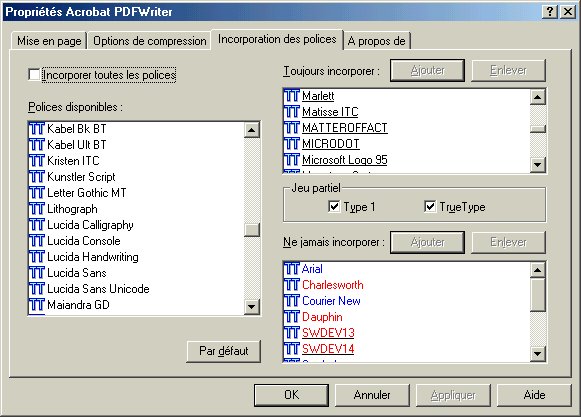The height and width of the screenshot is (417, 581).
Task: Click down arrow of Ne jamais incorporer list
Action: [x=538, y=354]
